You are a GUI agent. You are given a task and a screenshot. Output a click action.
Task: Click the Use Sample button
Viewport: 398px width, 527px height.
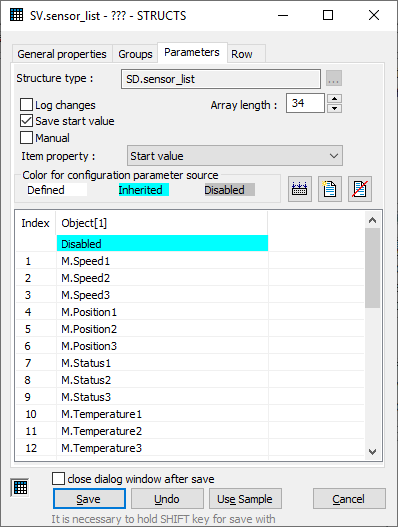(x=245, y=499)
